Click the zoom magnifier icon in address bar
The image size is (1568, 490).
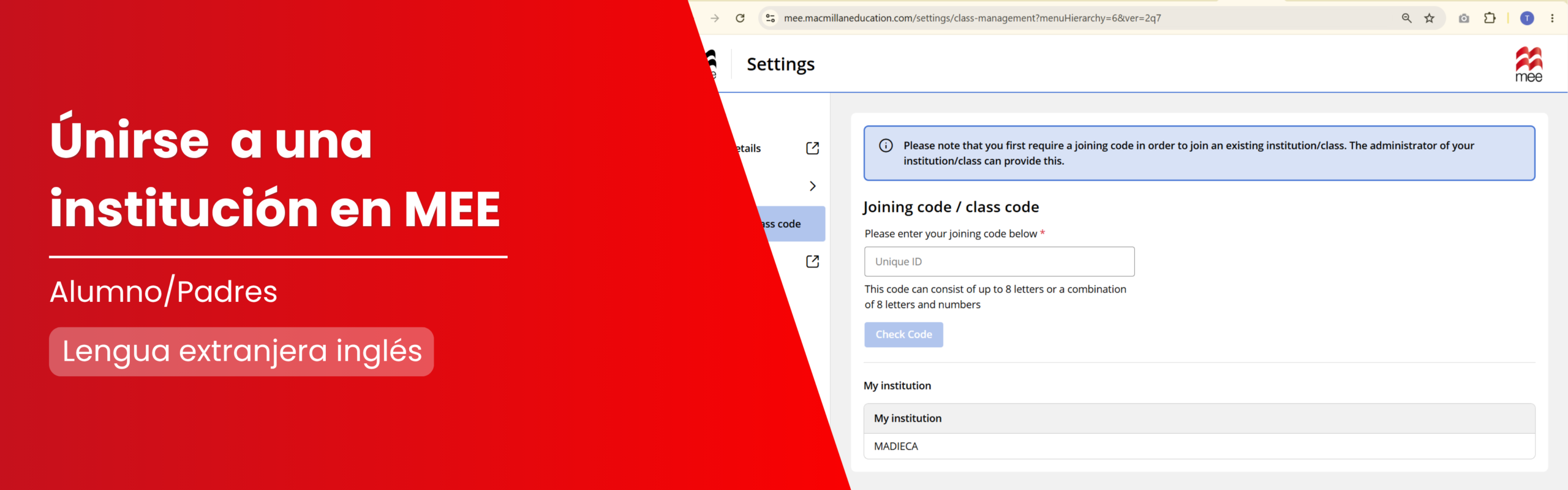pyautogui.click(x=1406, y=18)
